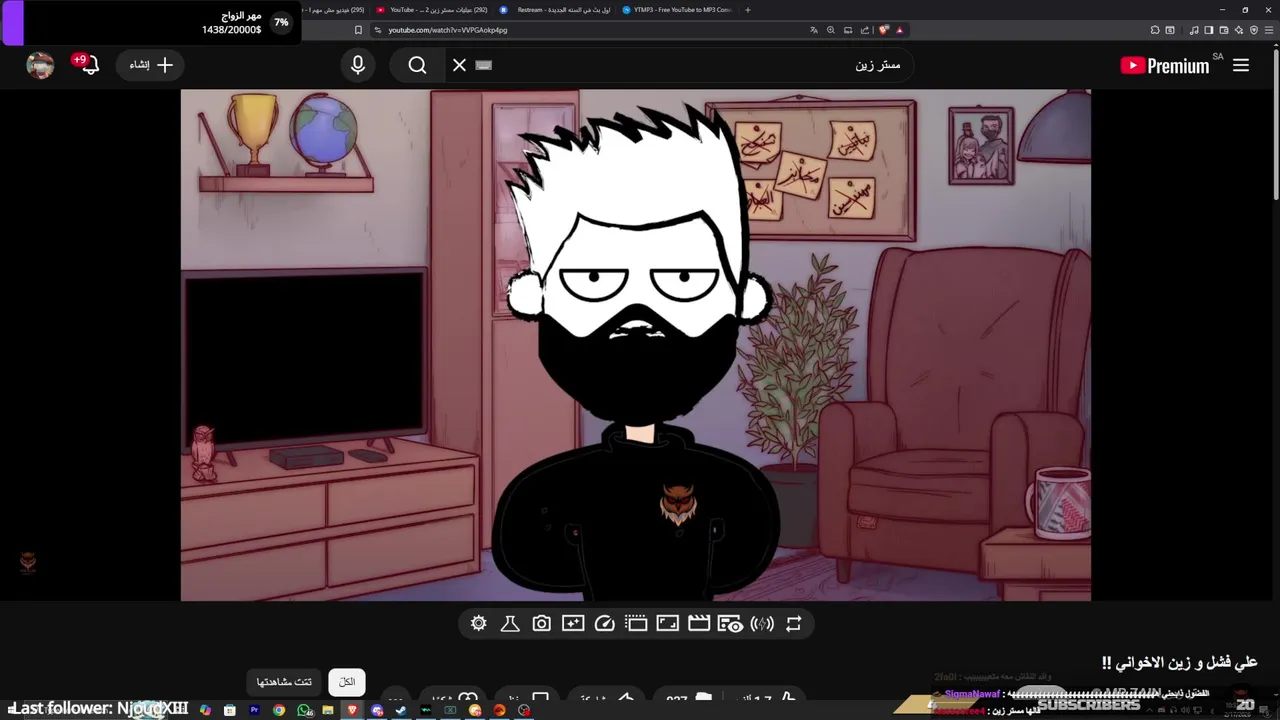This screenshot has height=720, width=1280.
Task: Open Premiere Pro from the taskbar
Action: click(x=254, y=710)
